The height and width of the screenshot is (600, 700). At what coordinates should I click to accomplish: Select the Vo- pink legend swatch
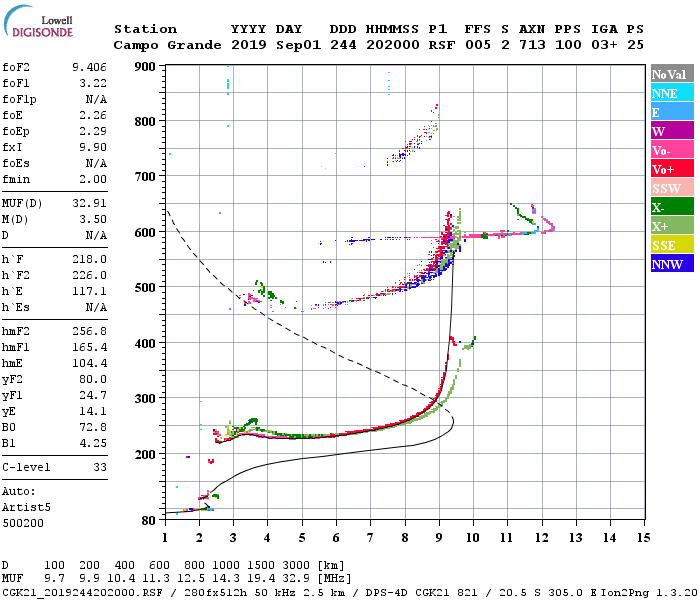[672, 149]
